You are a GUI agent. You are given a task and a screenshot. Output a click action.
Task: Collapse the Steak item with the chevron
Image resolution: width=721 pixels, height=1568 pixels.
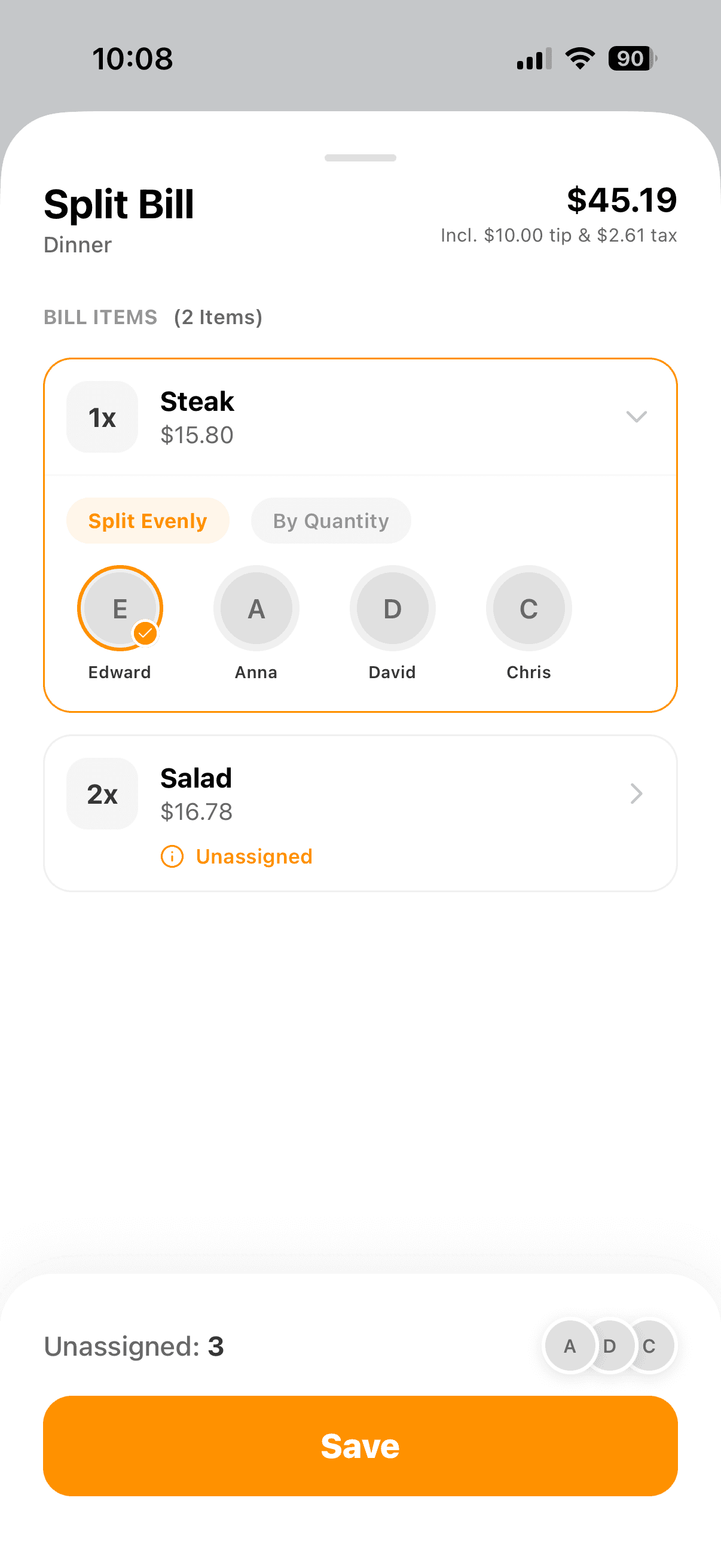(636, 417)
